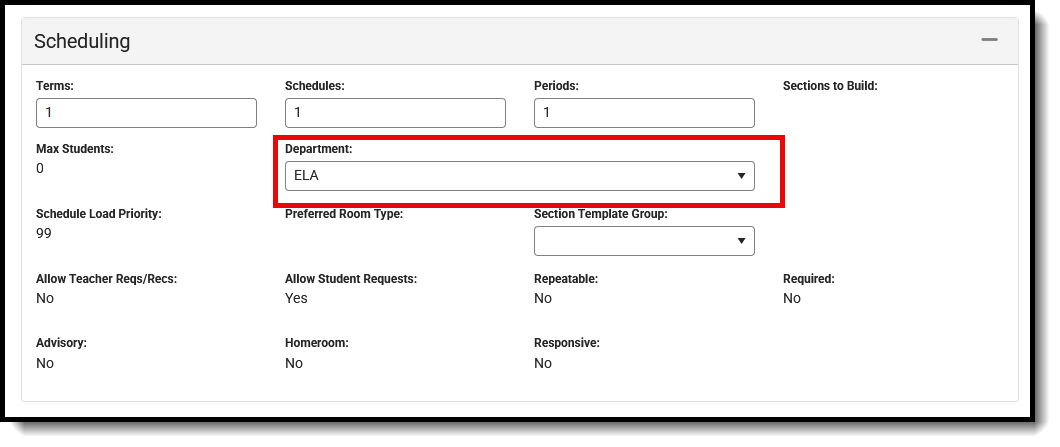This screenshot has width=1060, height=447.
Task: Click the Max Students value 0
Action: [x=40, y=168]
